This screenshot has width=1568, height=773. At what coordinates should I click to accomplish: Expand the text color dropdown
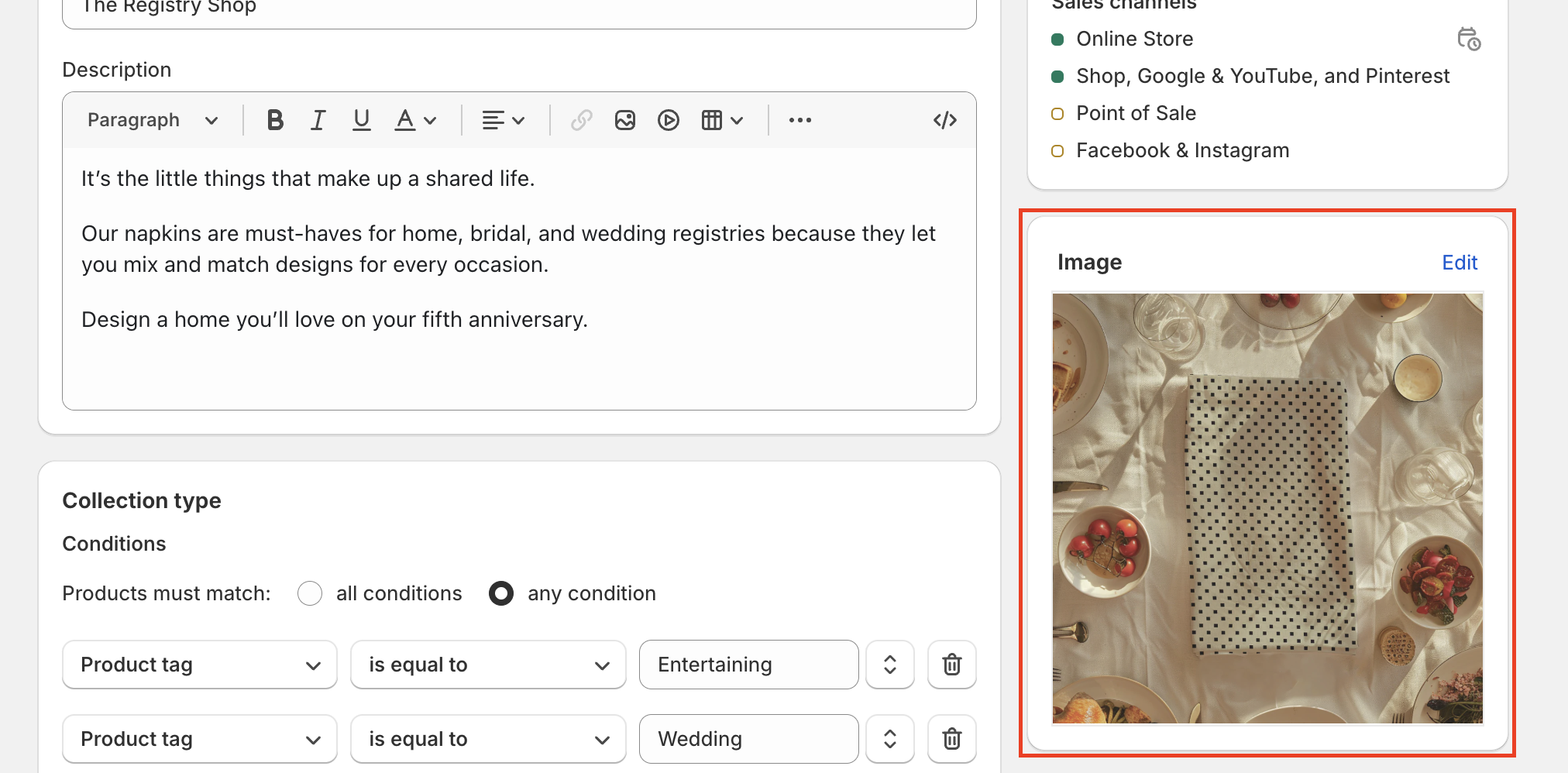[415, 120]
